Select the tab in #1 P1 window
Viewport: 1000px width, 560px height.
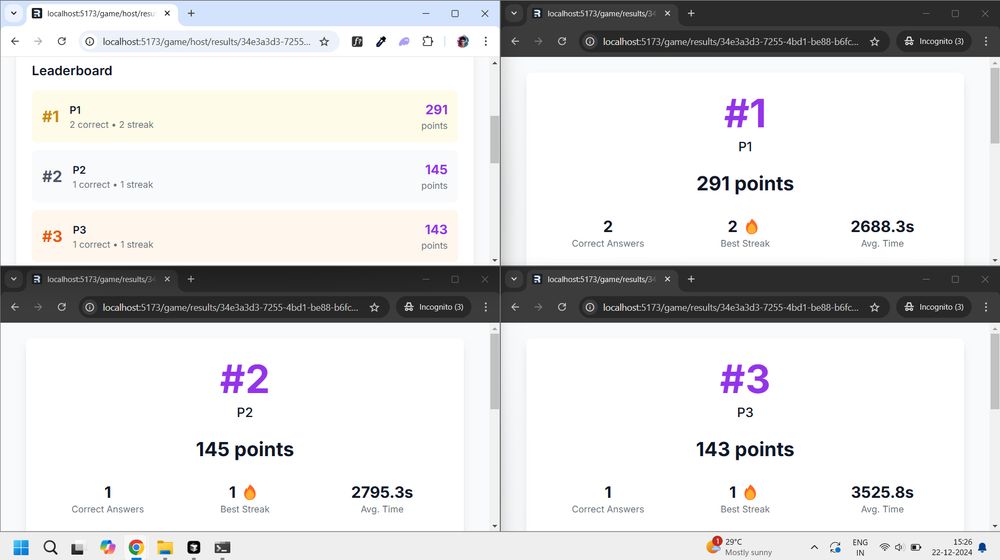pos(603,13)
